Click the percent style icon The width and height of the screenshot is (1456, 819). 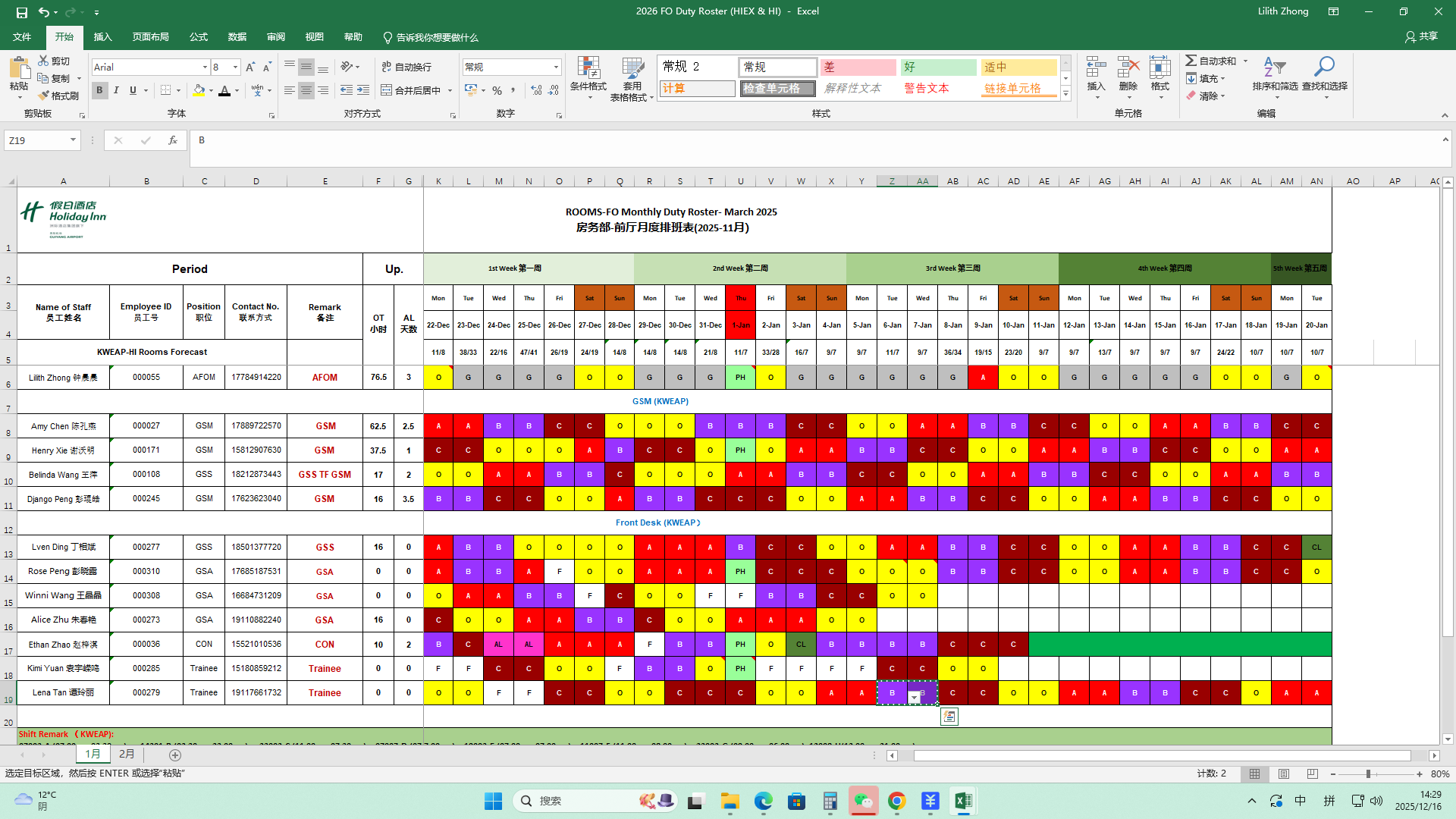tap(497, 90)
